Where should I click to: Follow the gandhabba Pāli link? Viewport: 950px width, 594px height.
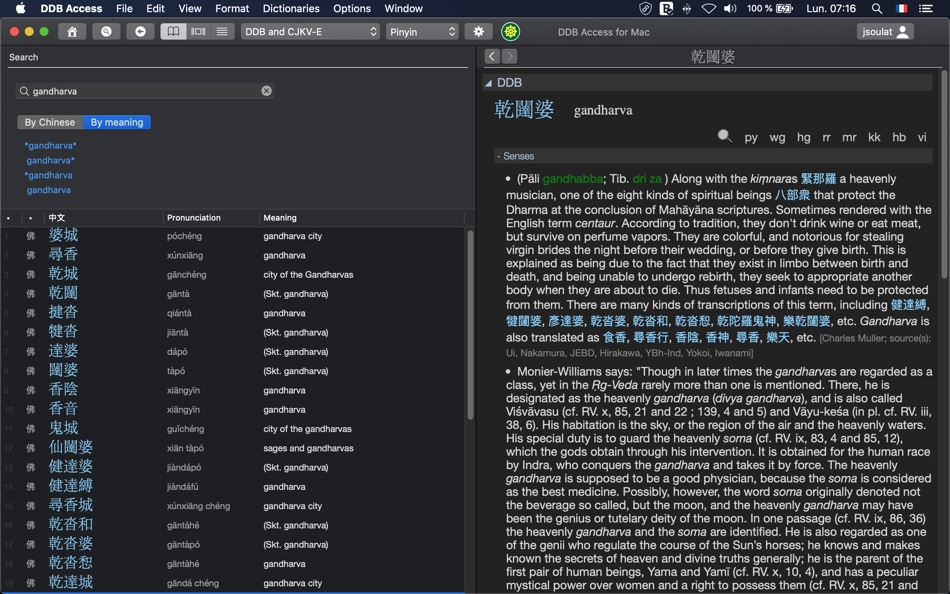573,179
